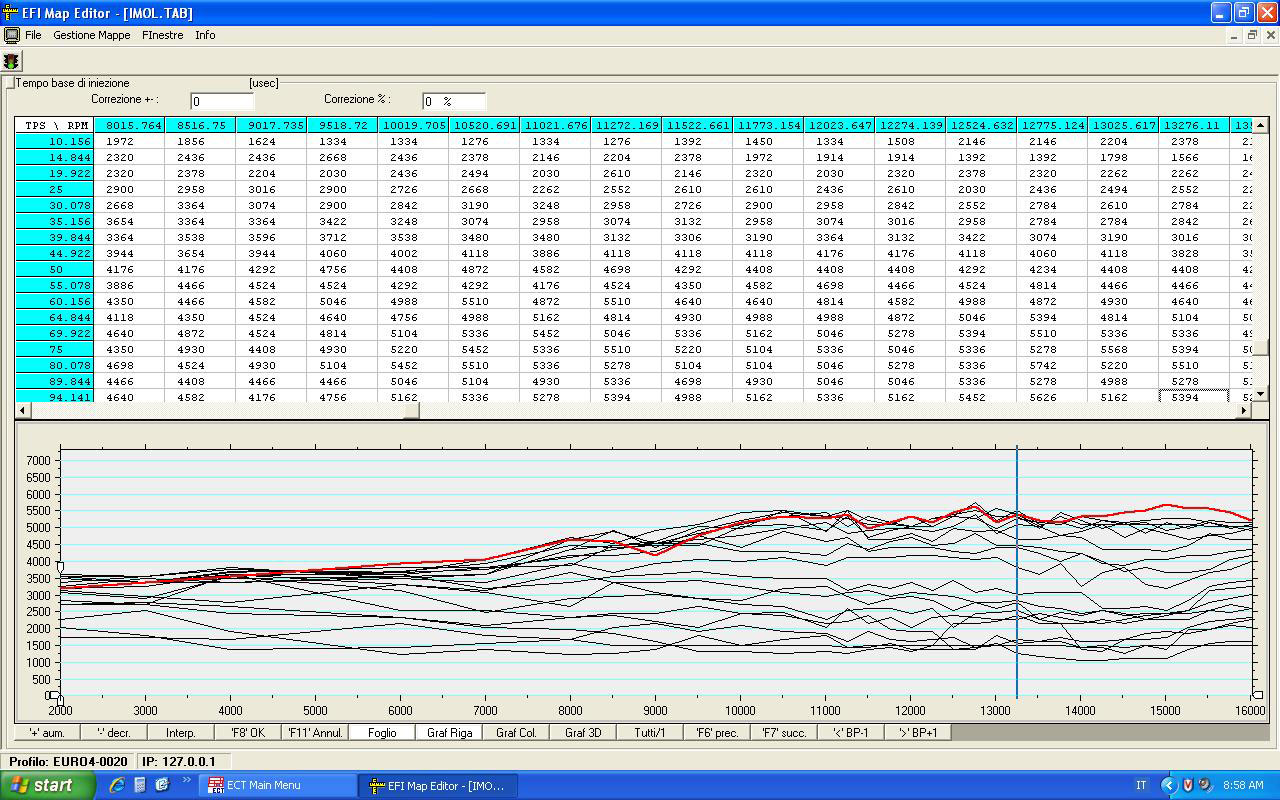Launch Internet Explorer from the quick launch
Image resolution: width=1280 pixels, height=800 pixels.
pyautogui.click(x=118, y=785)
